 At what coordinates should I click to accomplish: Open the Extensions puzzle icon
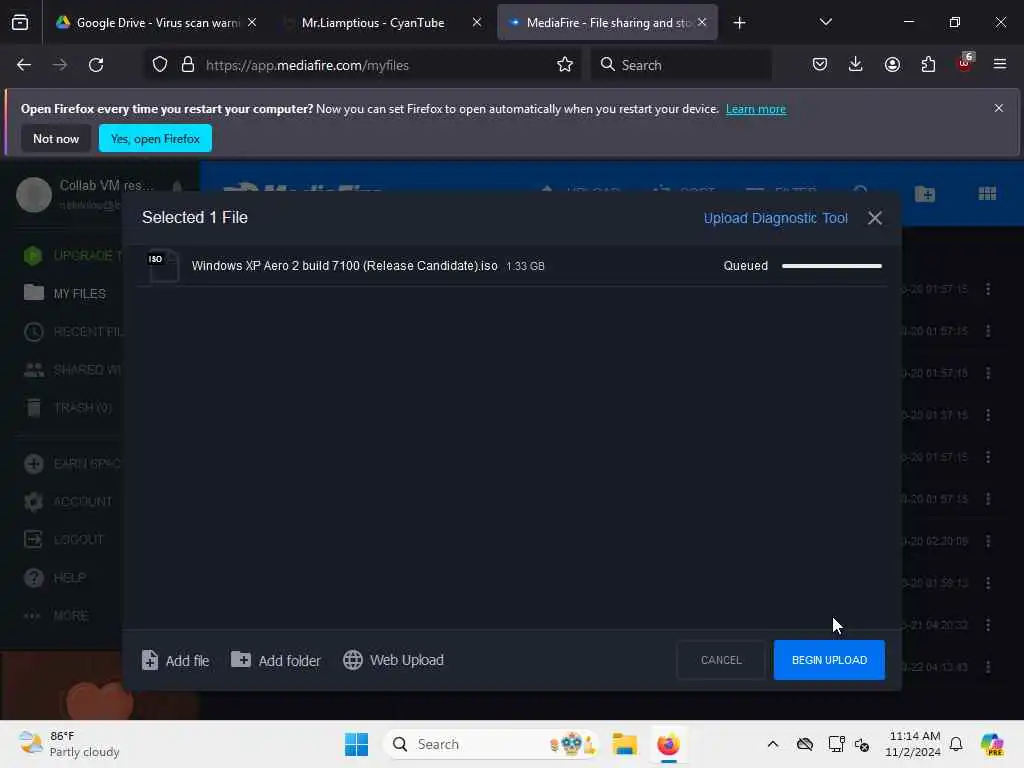click(928, 64)
